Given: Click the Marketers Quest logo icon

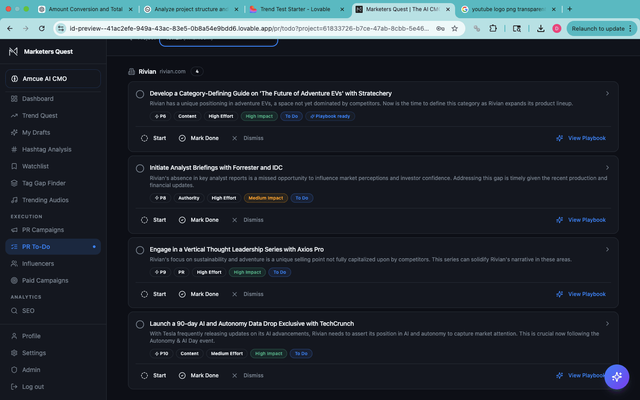Looking at the screenshot, I should tap(13, 51).
